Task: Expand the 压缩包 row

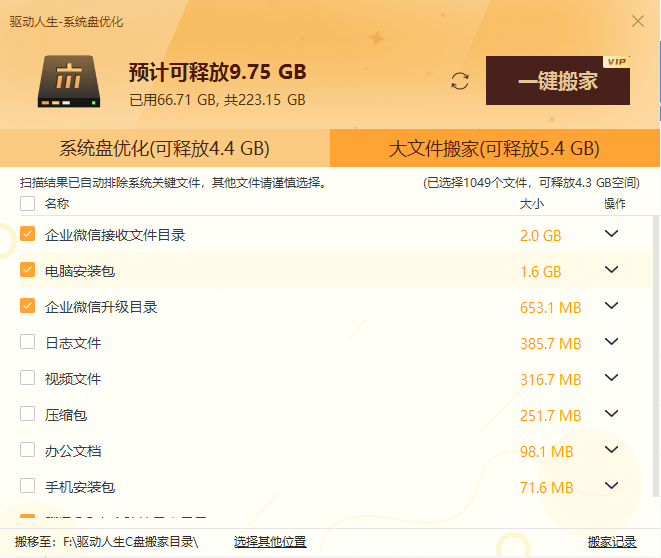Action: click(x=611, y=413)
